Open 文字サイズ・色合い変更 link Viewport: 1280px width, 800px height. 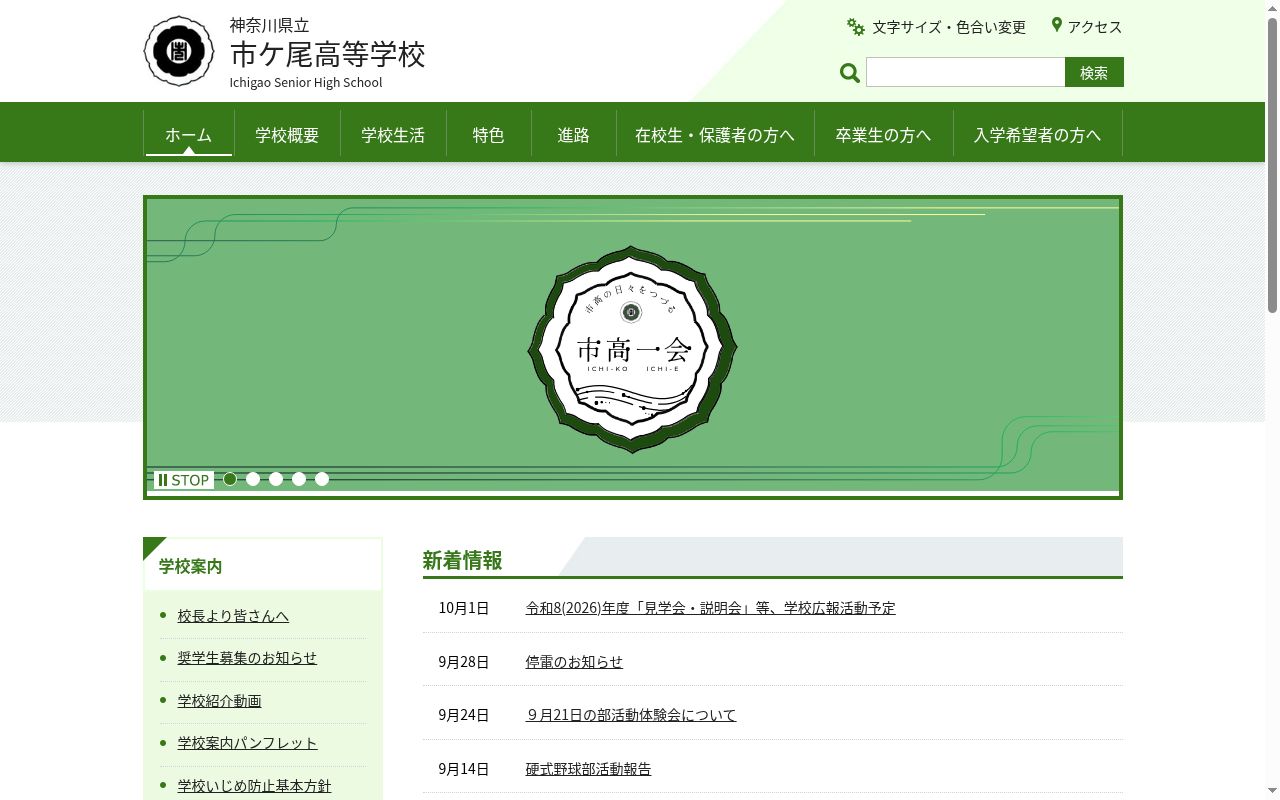click(x=949, y=27)
